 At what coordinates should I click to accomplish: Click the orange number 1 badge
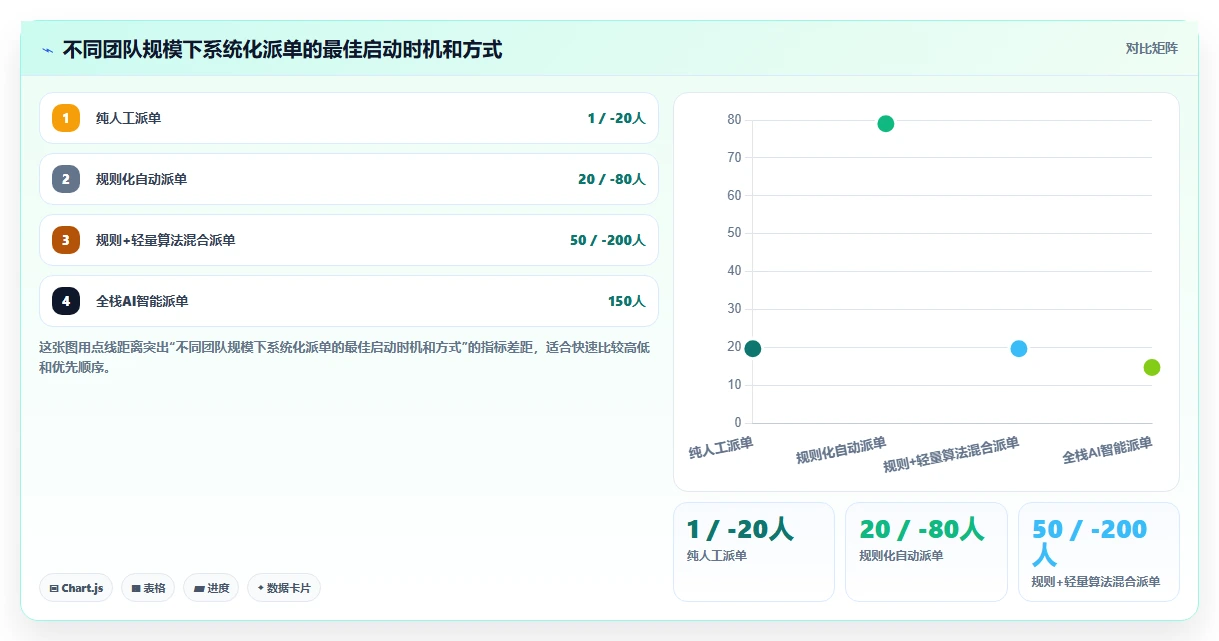click(66, 118)
